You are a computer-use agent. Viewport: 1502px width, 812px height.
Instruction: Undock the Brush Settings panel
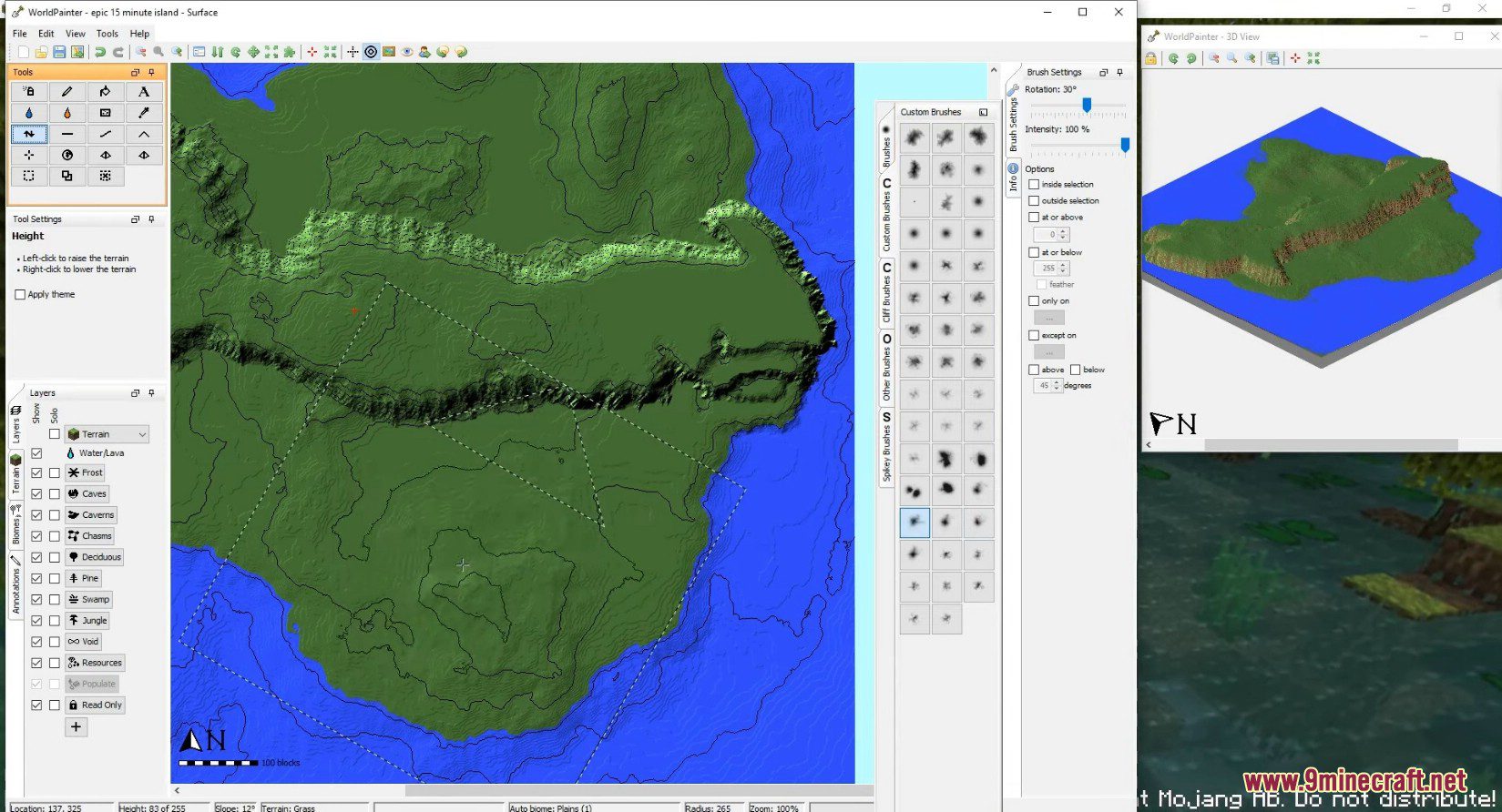[x=1104, y=72]
